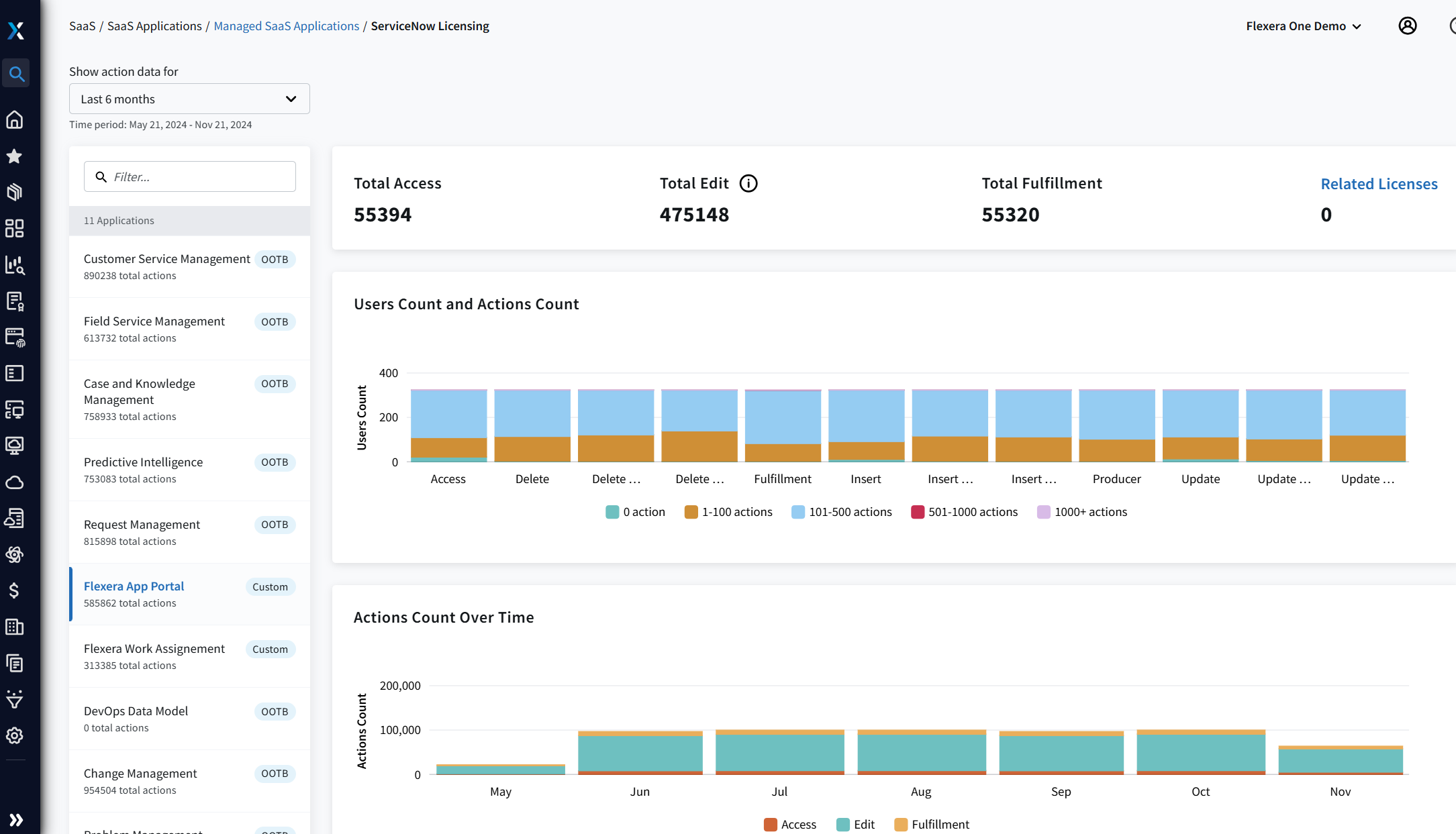Image resolution: width=1456 pixels, height=834 pixels.
Task: Click the dollar sign cost icon
Action: 15,590
